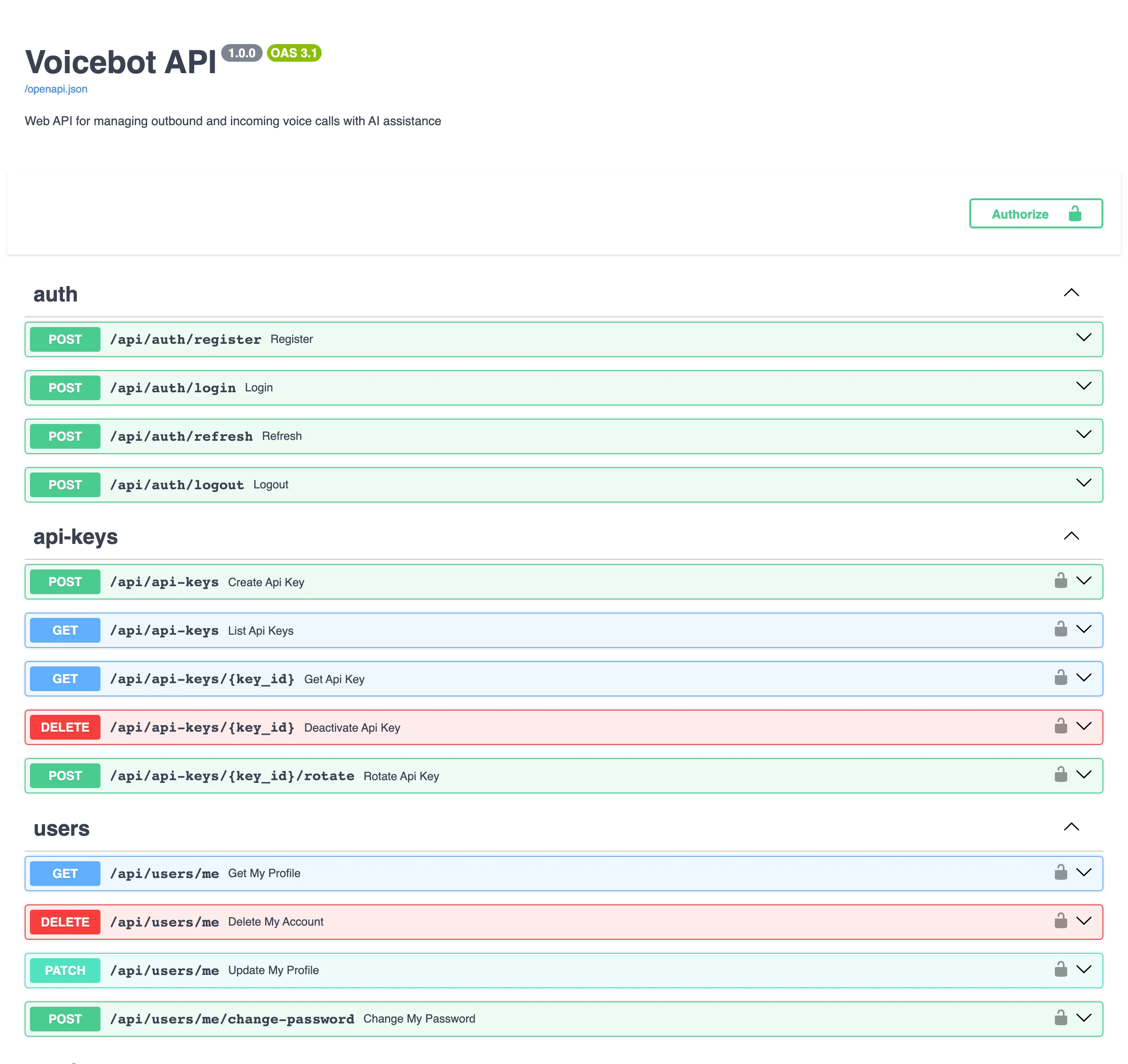Click the lock icon on Change My Password

pos(1061,1017)
